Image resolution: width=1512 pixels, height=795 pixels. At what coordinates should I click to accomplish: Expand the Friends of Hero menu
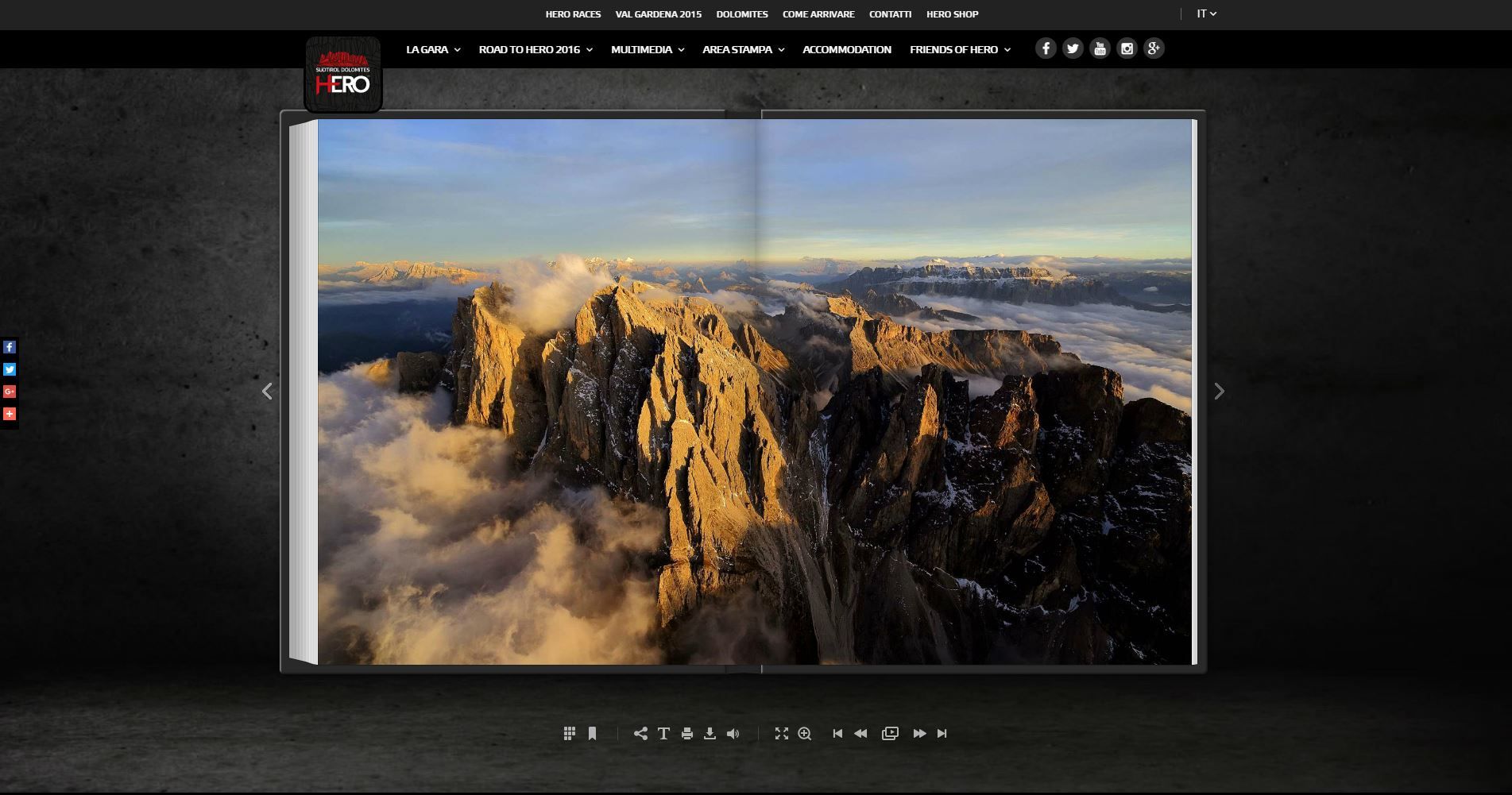click(x=960, y=49)
